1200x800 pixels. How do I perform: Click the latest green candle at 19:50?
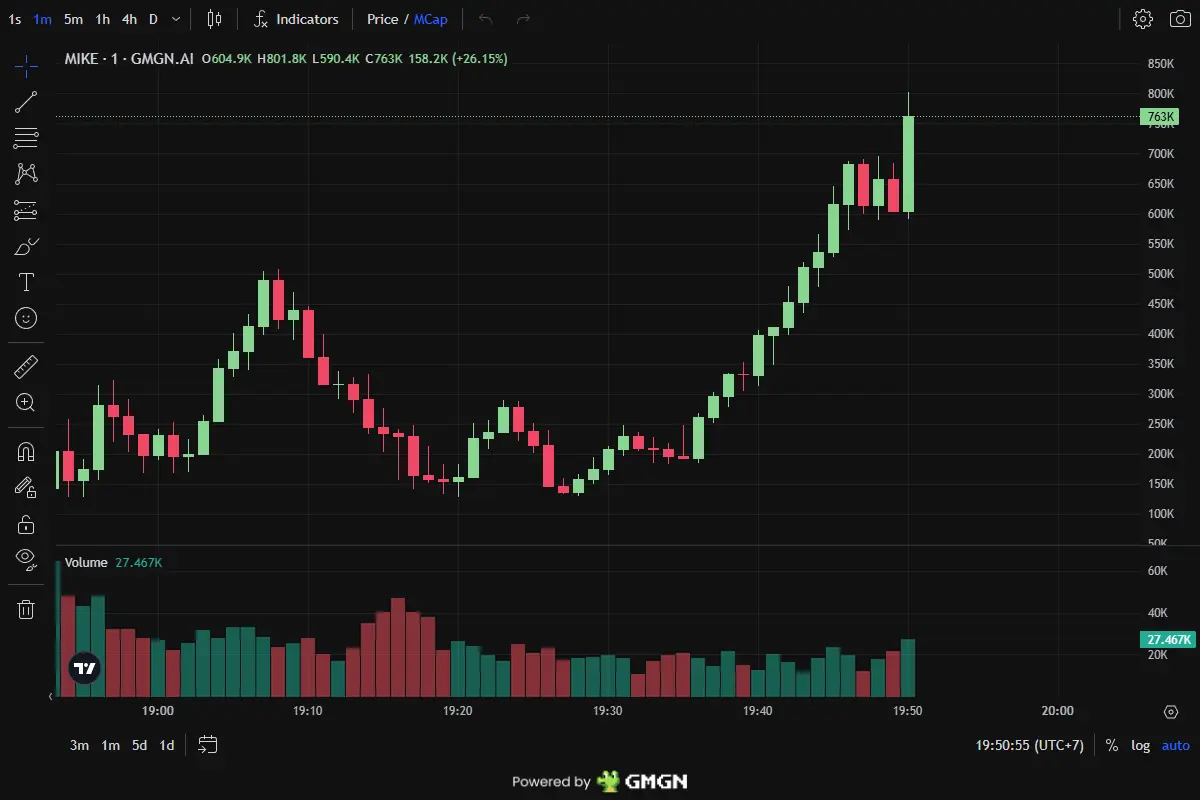point(908,164)
